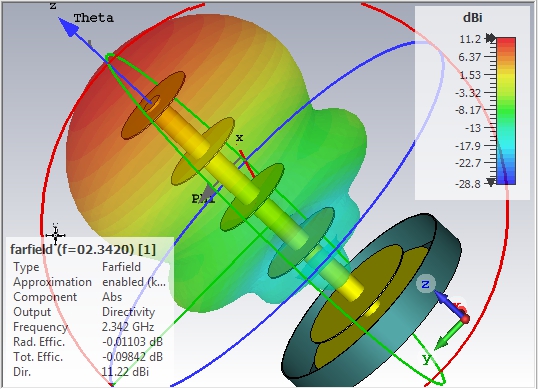
Task: Click the rainbow dBi color bar
Action: [x=506, y=111]
